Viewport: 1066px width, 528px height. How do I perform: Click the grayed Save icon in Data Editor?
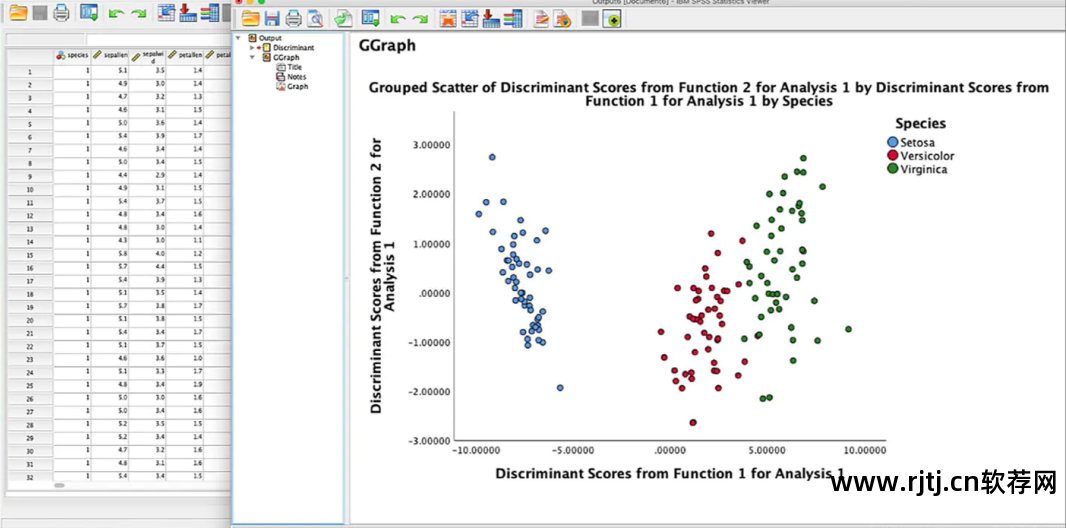click(x=40, y=12)
